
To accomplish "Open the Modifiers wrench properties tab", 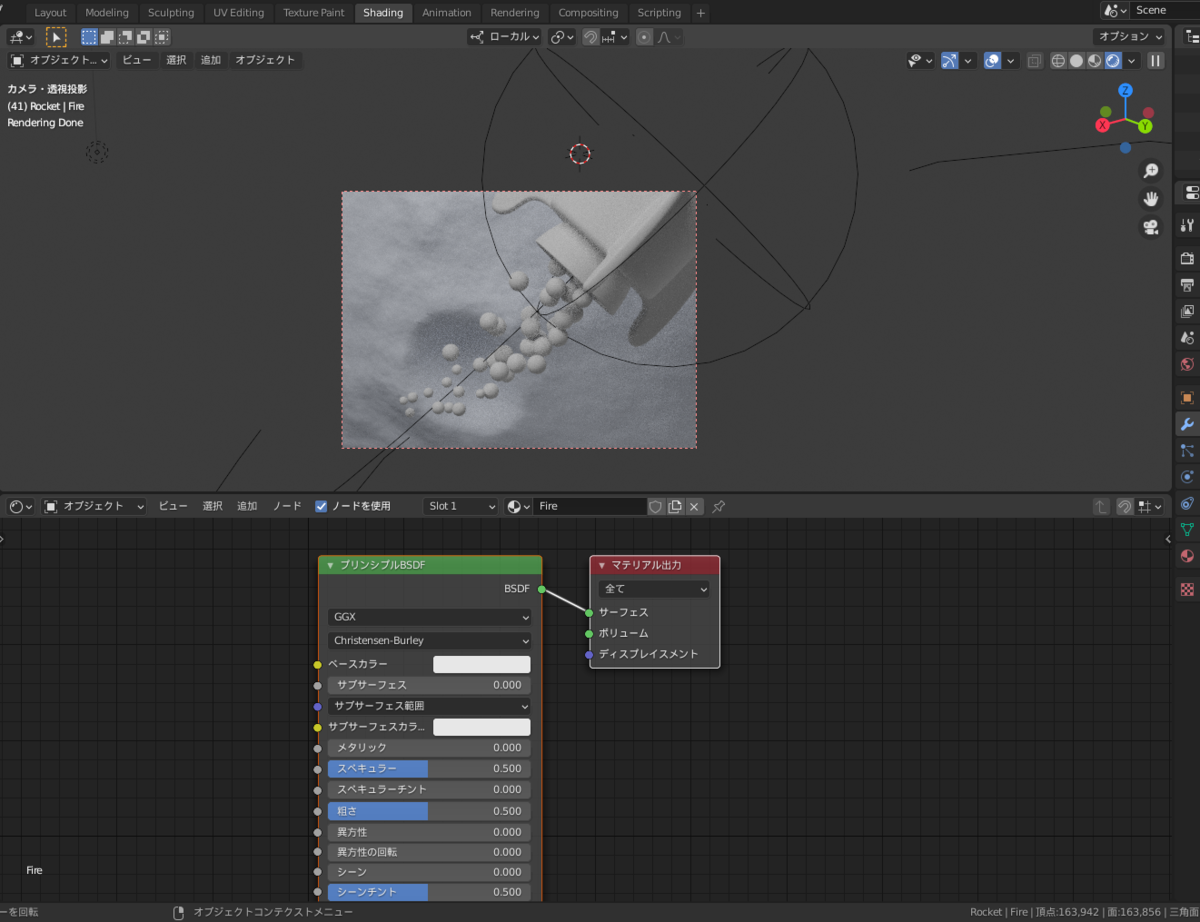I will pos(1187,424).
